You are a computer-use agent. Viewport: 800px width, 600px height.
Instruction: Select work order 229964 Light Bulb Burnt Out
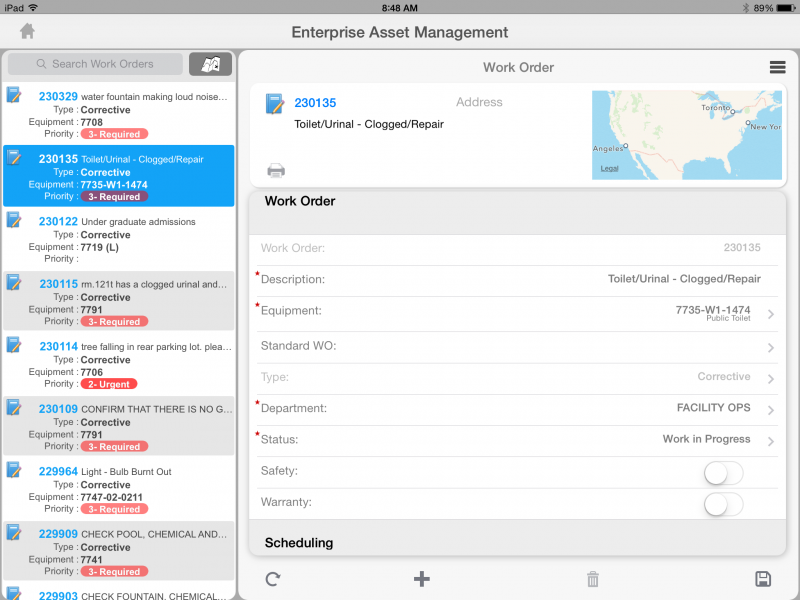(x=118, y=489)
